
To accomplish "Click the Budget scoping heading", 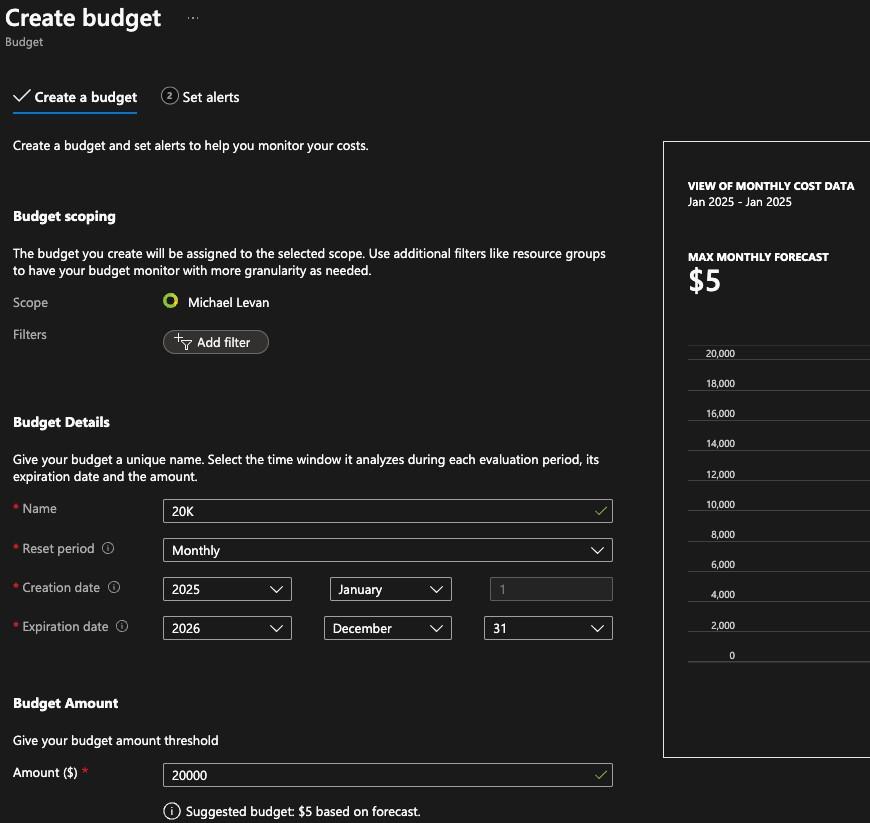I will tap(64, 216).
